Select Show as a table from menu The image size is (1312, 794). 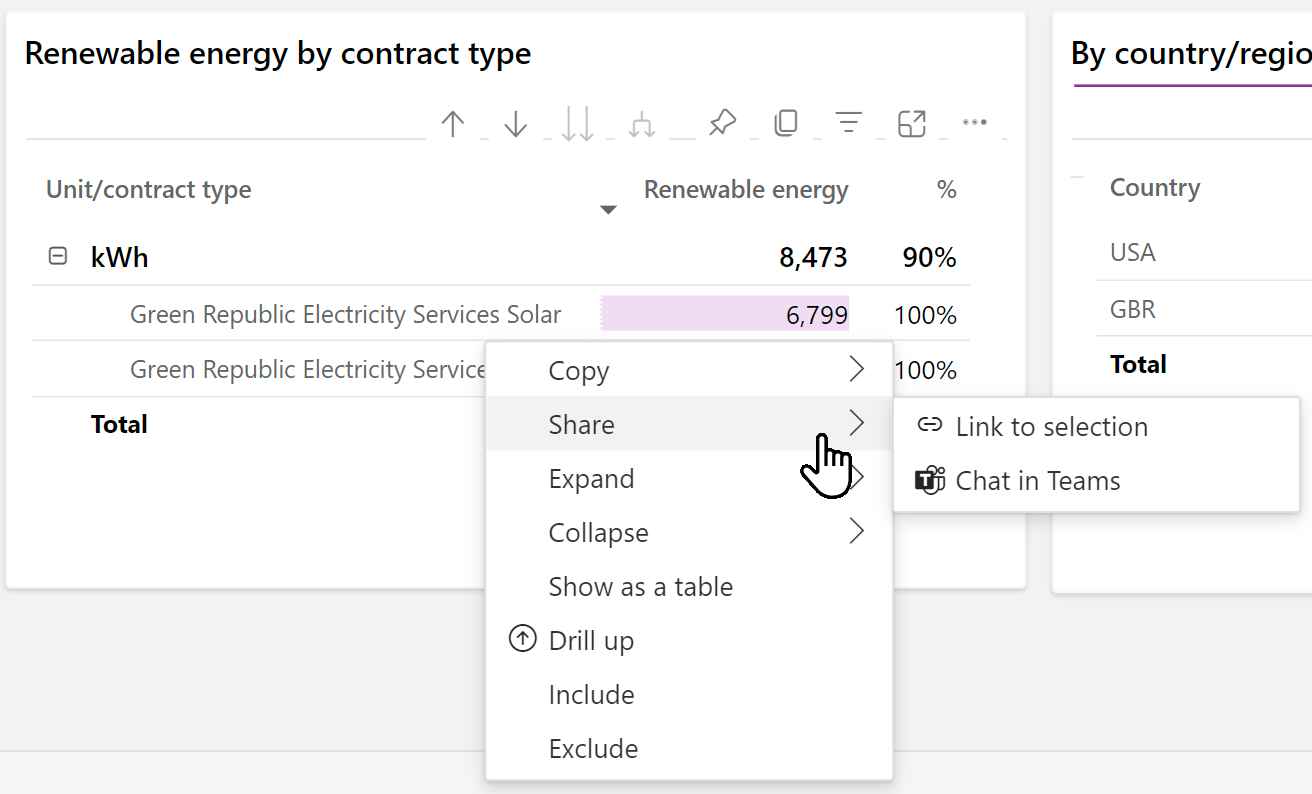point(641,587)
